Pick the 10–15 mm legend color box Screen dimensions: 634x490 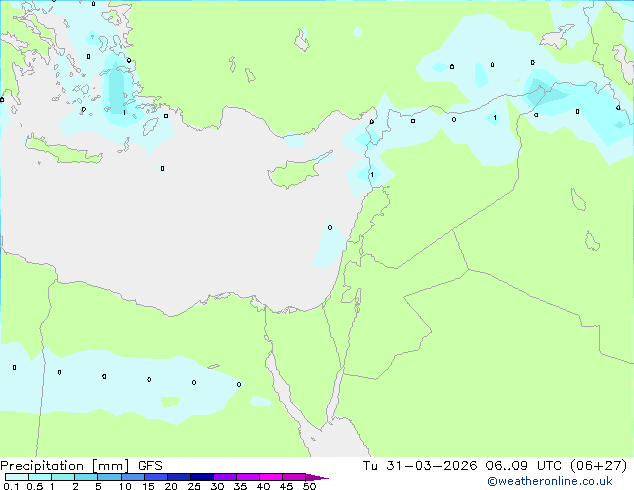133,477
